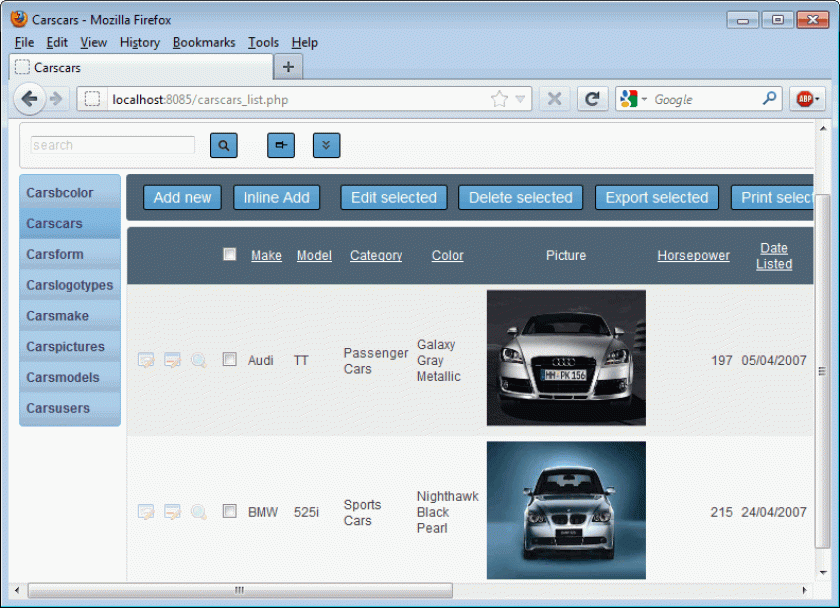Image resolution: width=840 pixels, height=608 pixels.
Task: Click the edit icon for the Audi row
Action: click(x=146, y=360)
